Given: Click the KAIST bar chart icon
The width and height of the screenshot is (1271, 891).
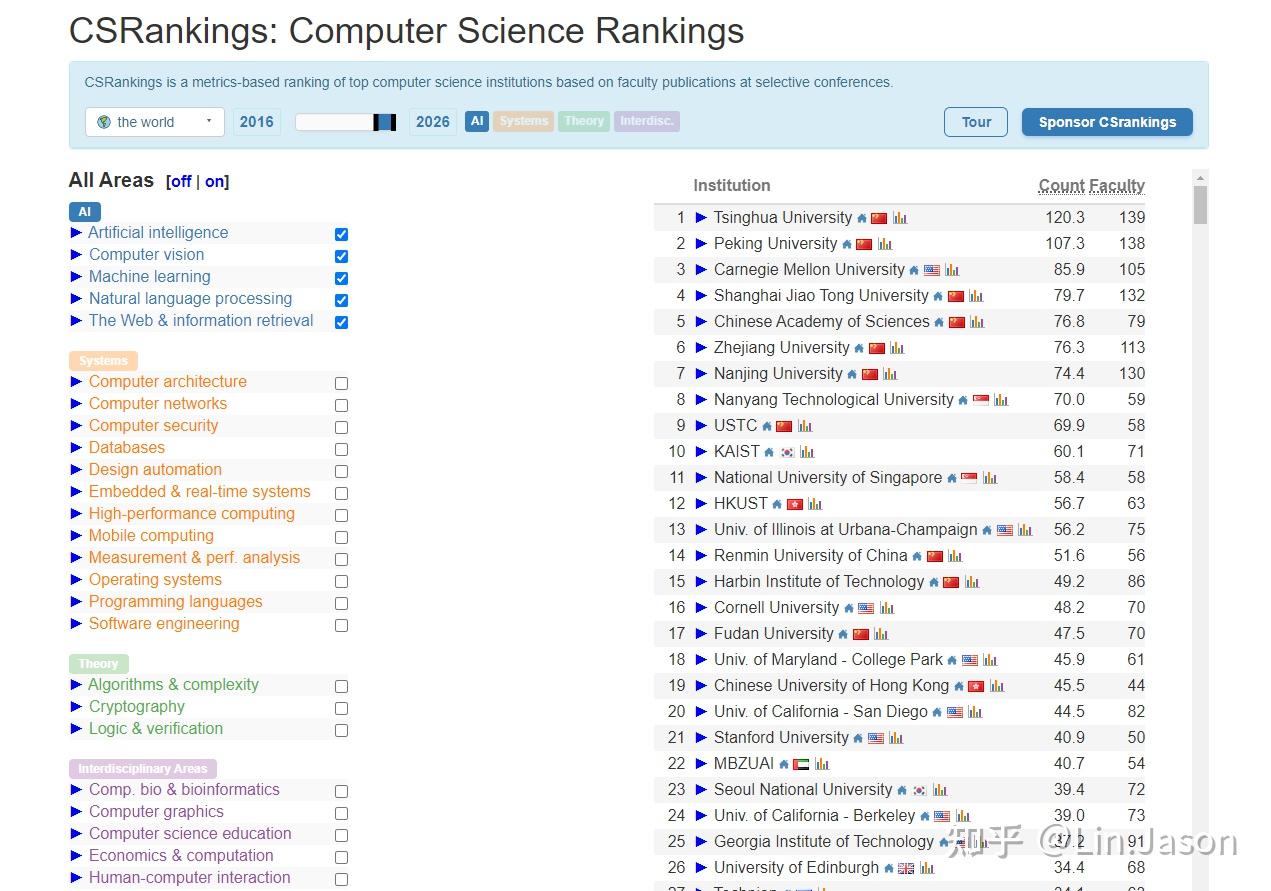Looking at the screenshot, I should point(807,452).
